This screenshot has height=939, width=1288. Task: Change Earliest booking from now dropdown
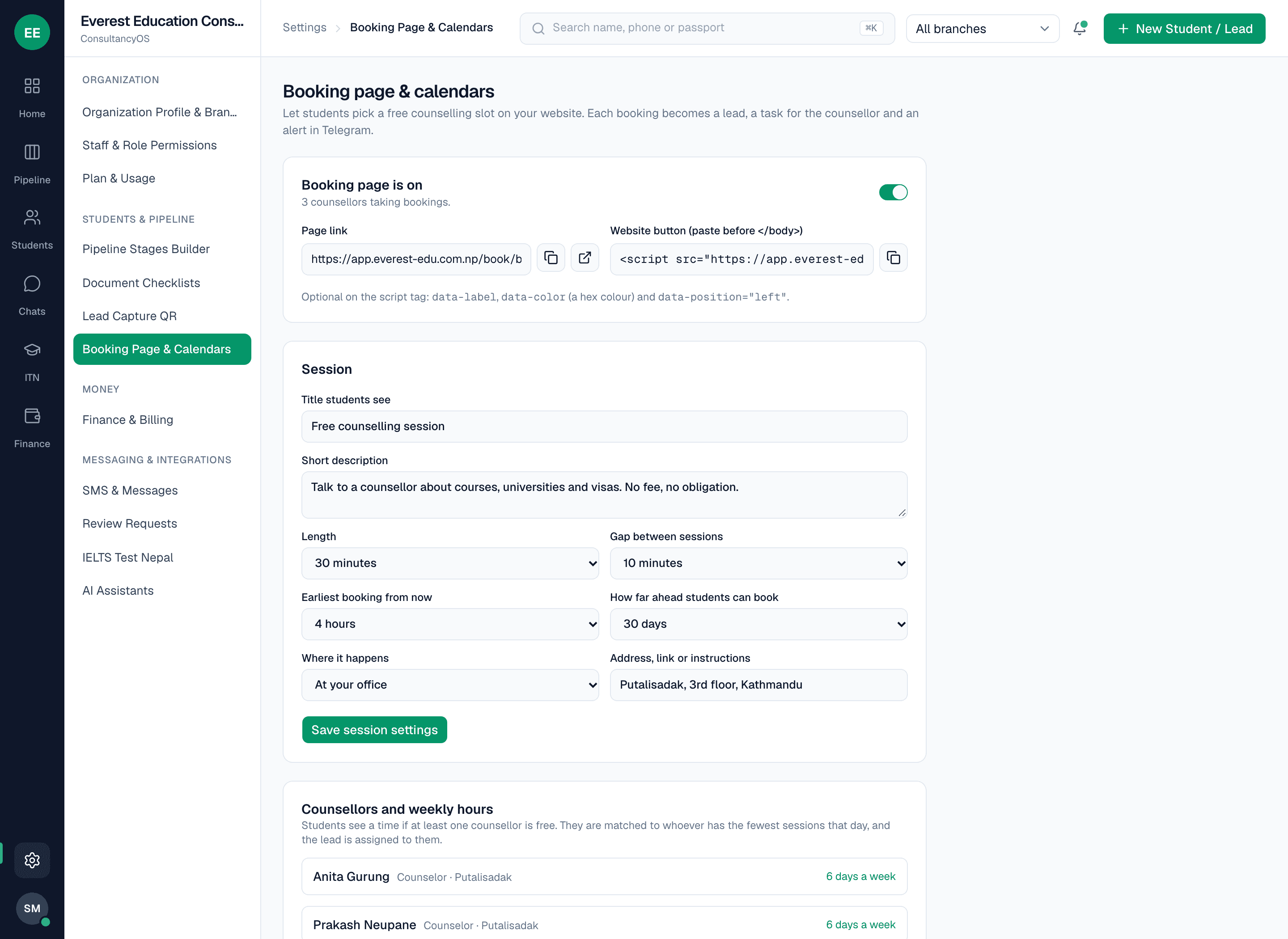[x=449, y=624]
